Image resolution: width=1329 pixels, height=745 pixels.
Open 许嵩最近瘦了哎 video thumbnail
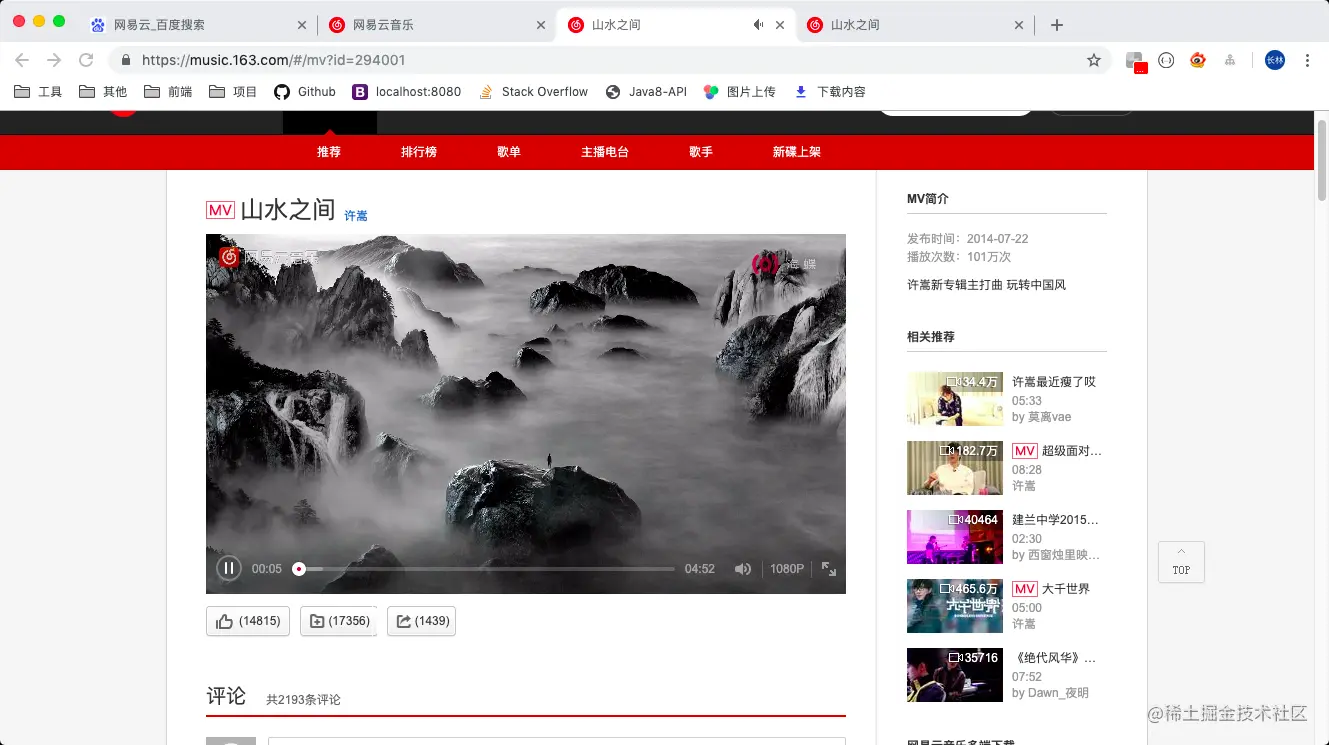pos(955,399)
